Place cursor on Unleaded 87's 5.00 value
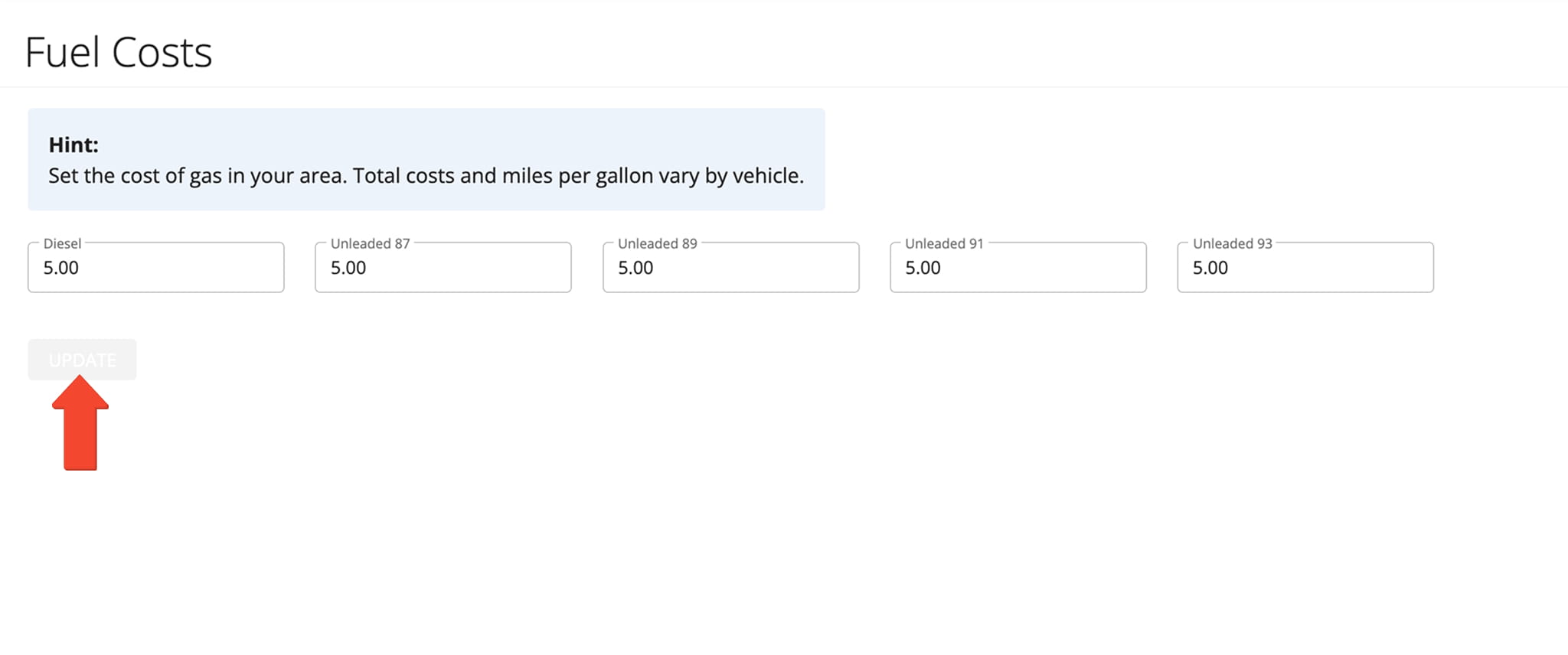The image size is (1568, 655). pos(348,268)
